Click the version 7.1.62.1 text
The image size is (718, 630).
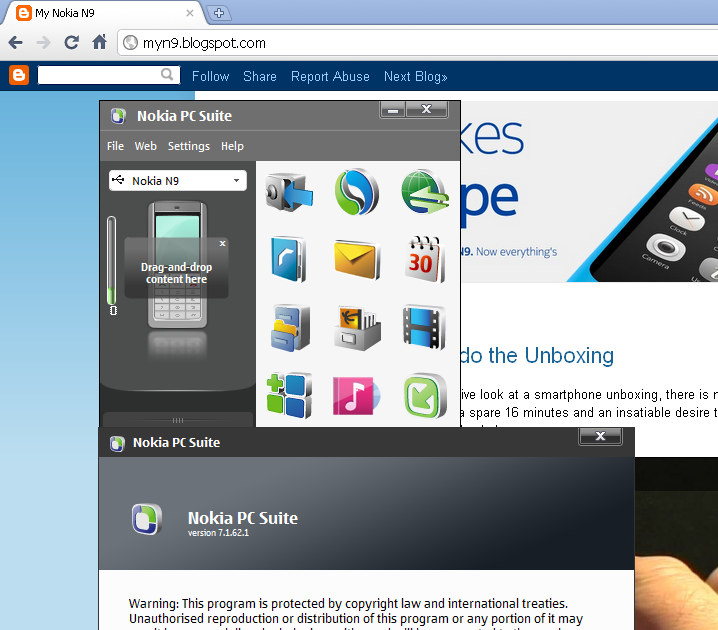tap(218, 533)
